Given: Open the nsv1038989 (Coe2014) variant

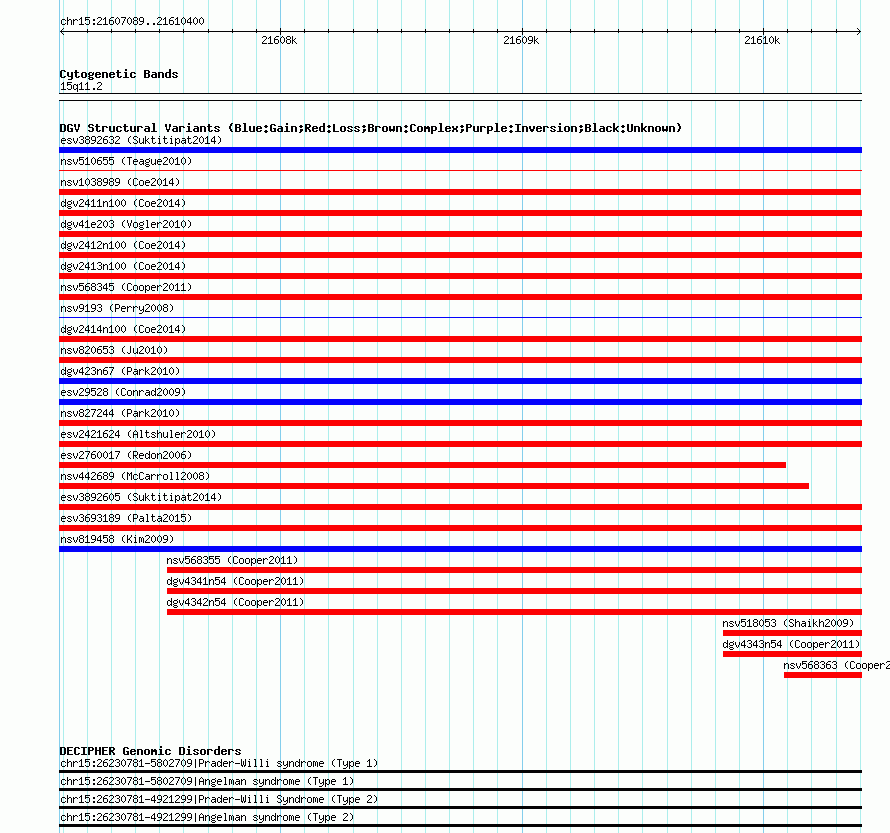Looking at the screenshot, I should click(120, 182).
